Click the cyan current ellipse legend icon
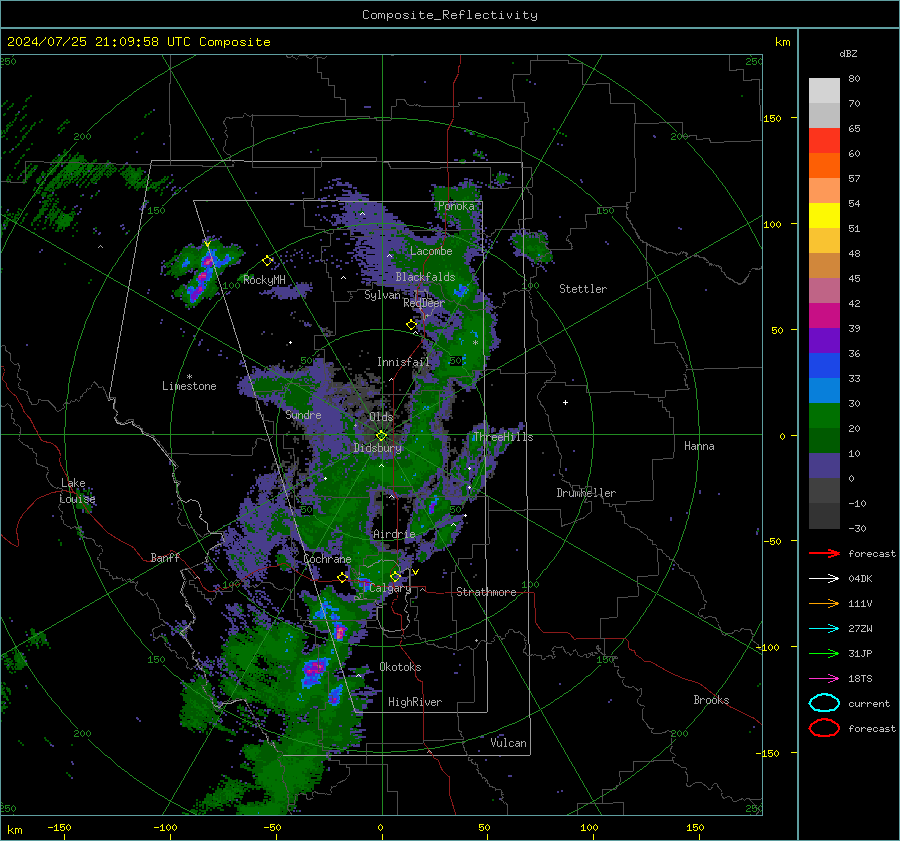This screenshot has height=841, width=900. 824,703
